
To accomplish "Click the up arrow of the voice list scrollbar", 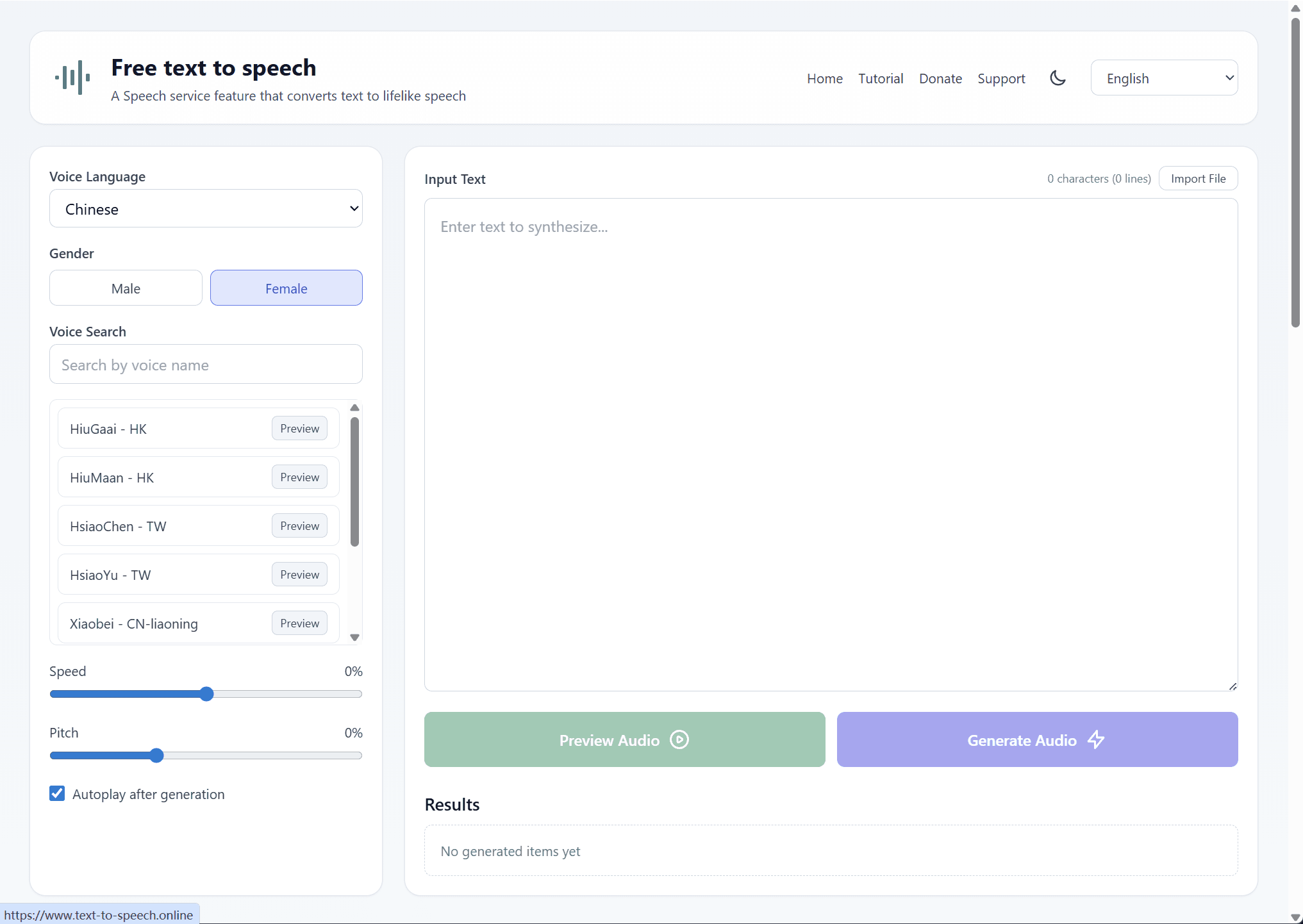I will tap(354, 408).
